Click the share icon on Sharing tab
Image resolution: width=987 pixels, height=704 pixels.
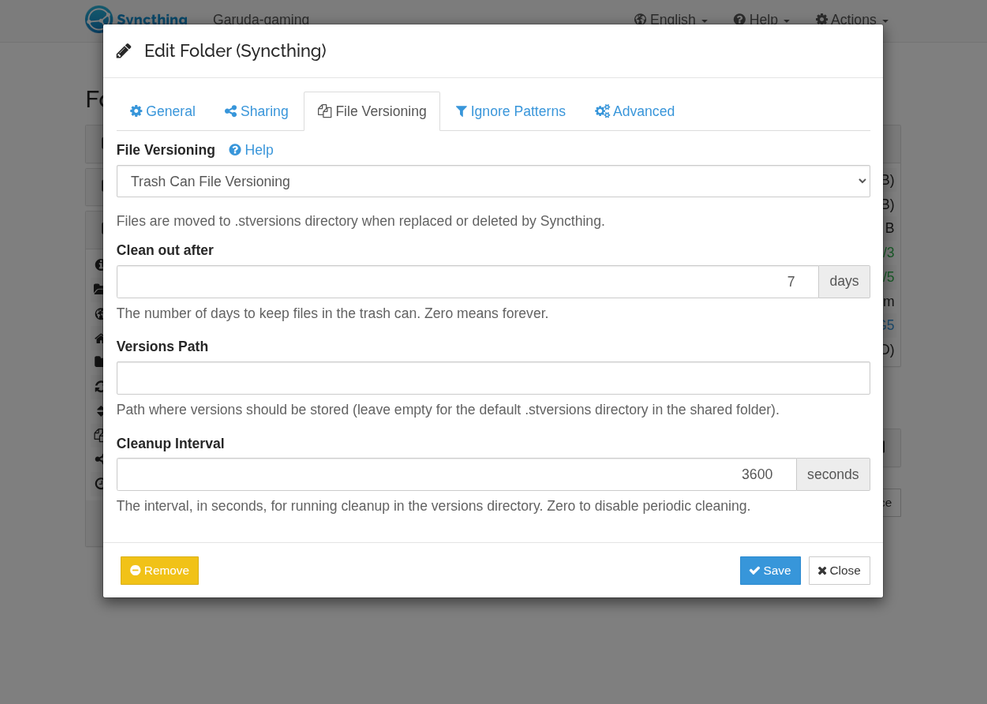[230, 111]
